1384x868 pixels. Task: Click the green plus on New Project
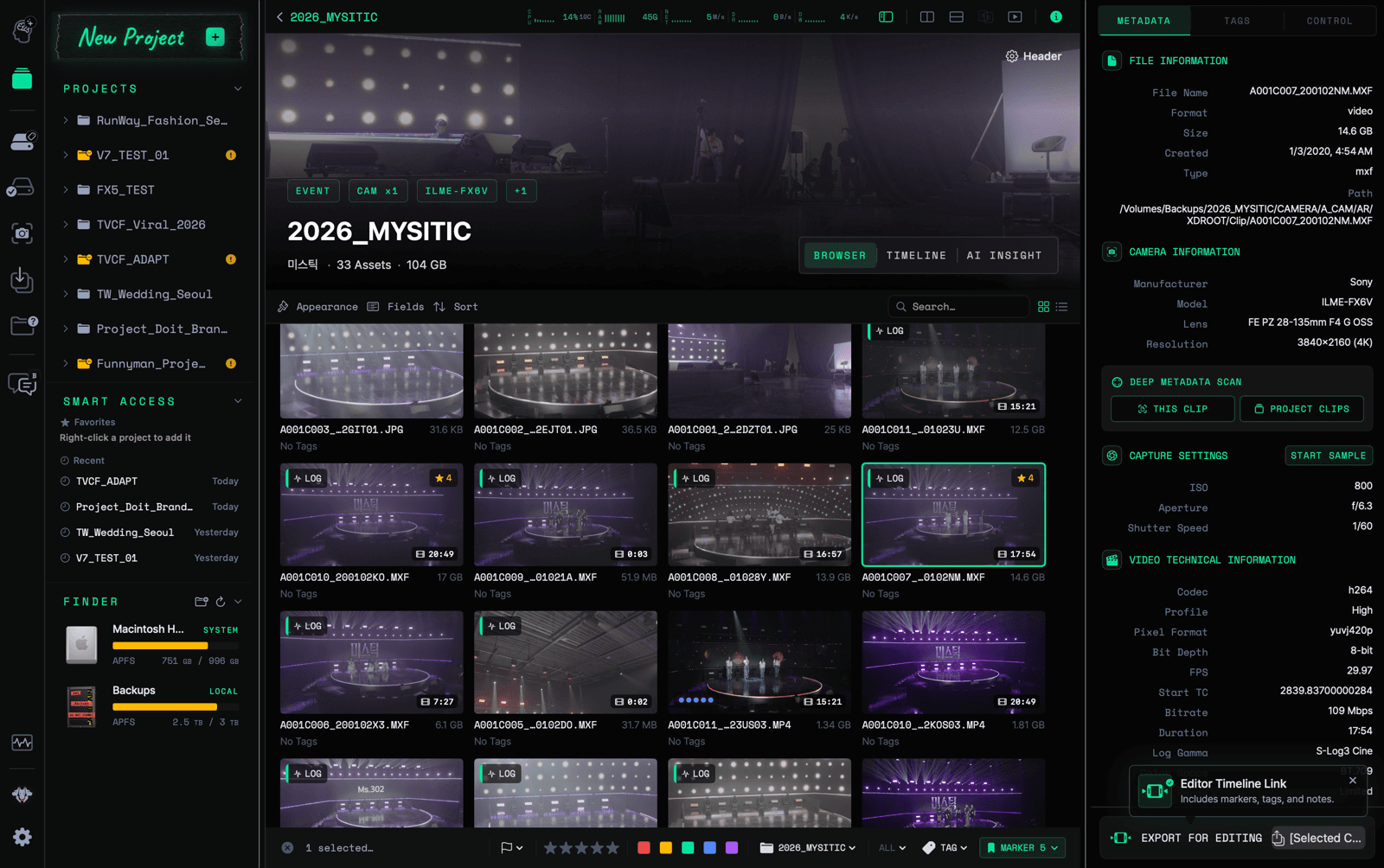215,36
